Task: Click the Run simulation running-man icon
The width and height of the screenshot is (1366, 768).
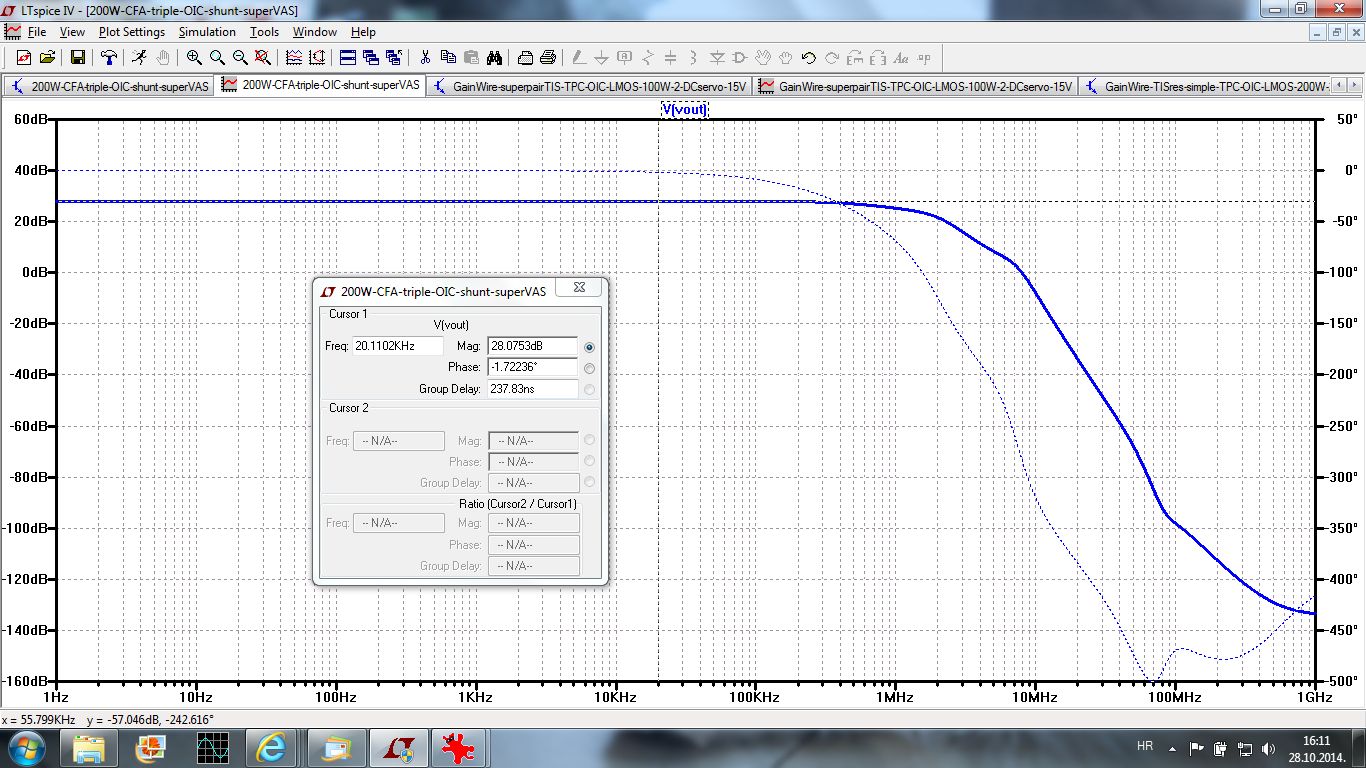Action: [x=138, y=57]
